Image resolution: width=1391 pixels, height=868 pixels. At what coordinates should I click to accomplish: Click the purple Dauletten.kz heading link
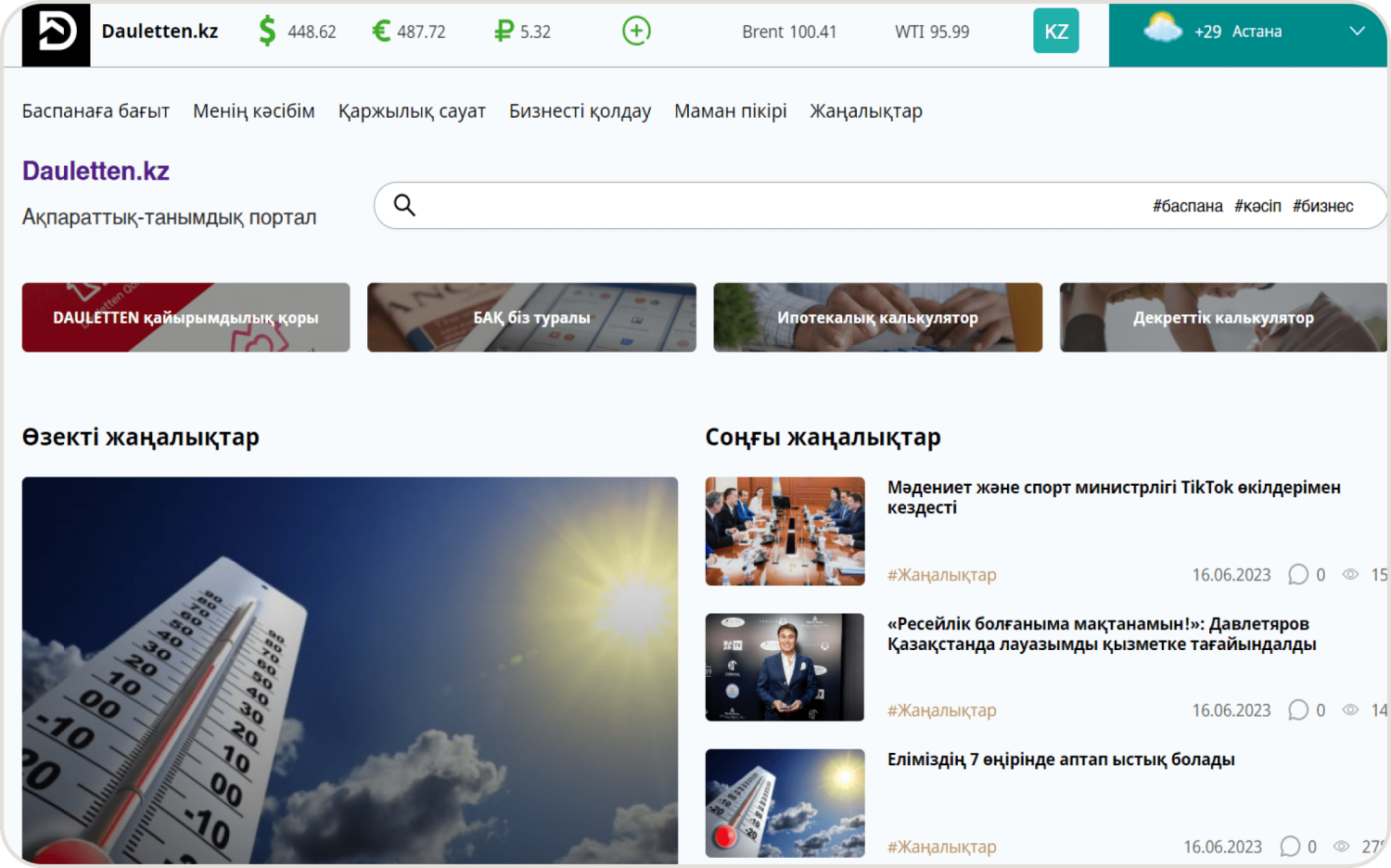click(96, 171)
